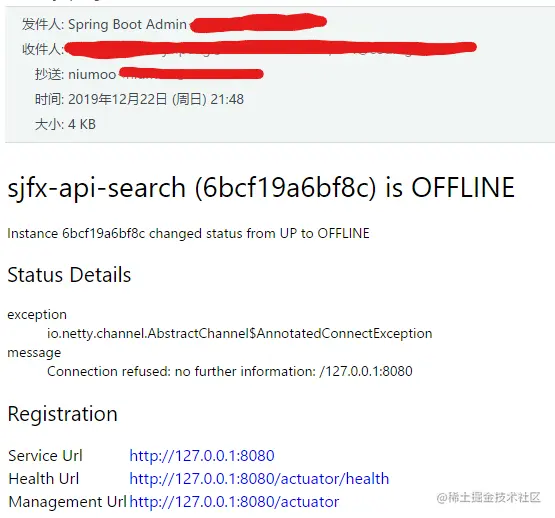
Task: Open the Management Url ending in /actuator
Action: 234,502
